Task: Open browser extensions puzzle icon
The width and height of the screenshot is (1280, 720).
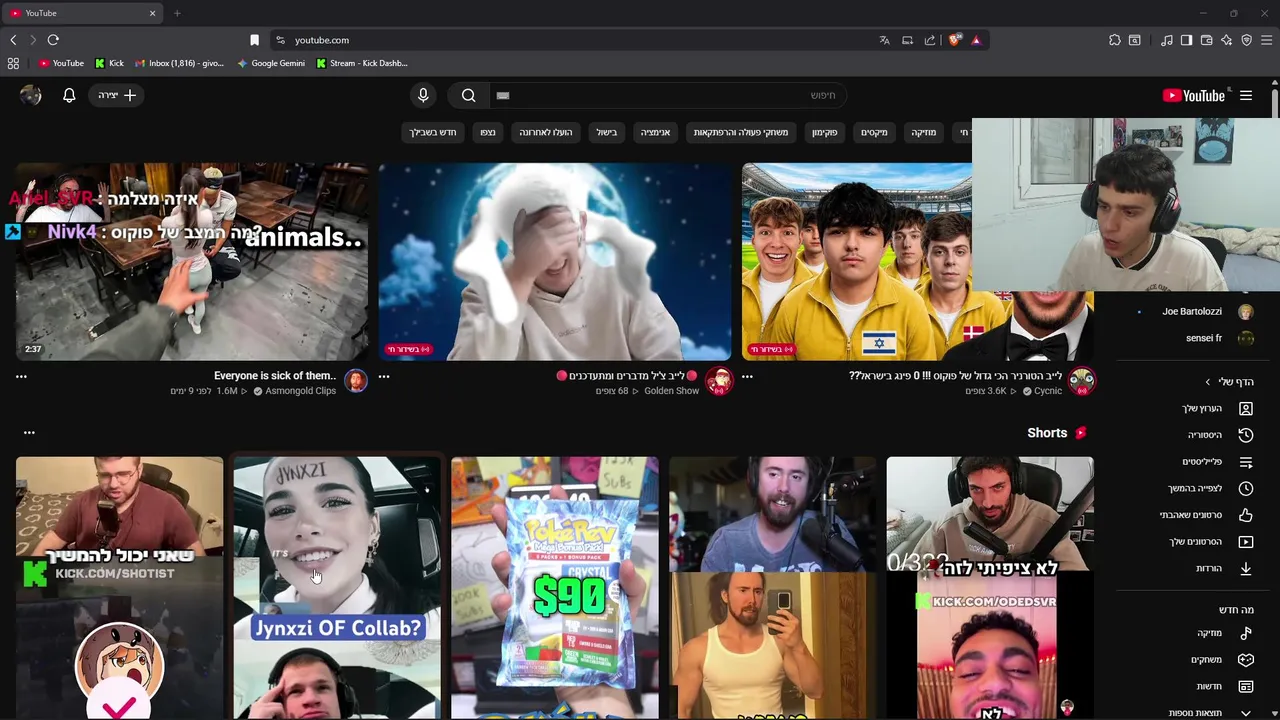Action: pyautogui.click(x=1115, y=40)
